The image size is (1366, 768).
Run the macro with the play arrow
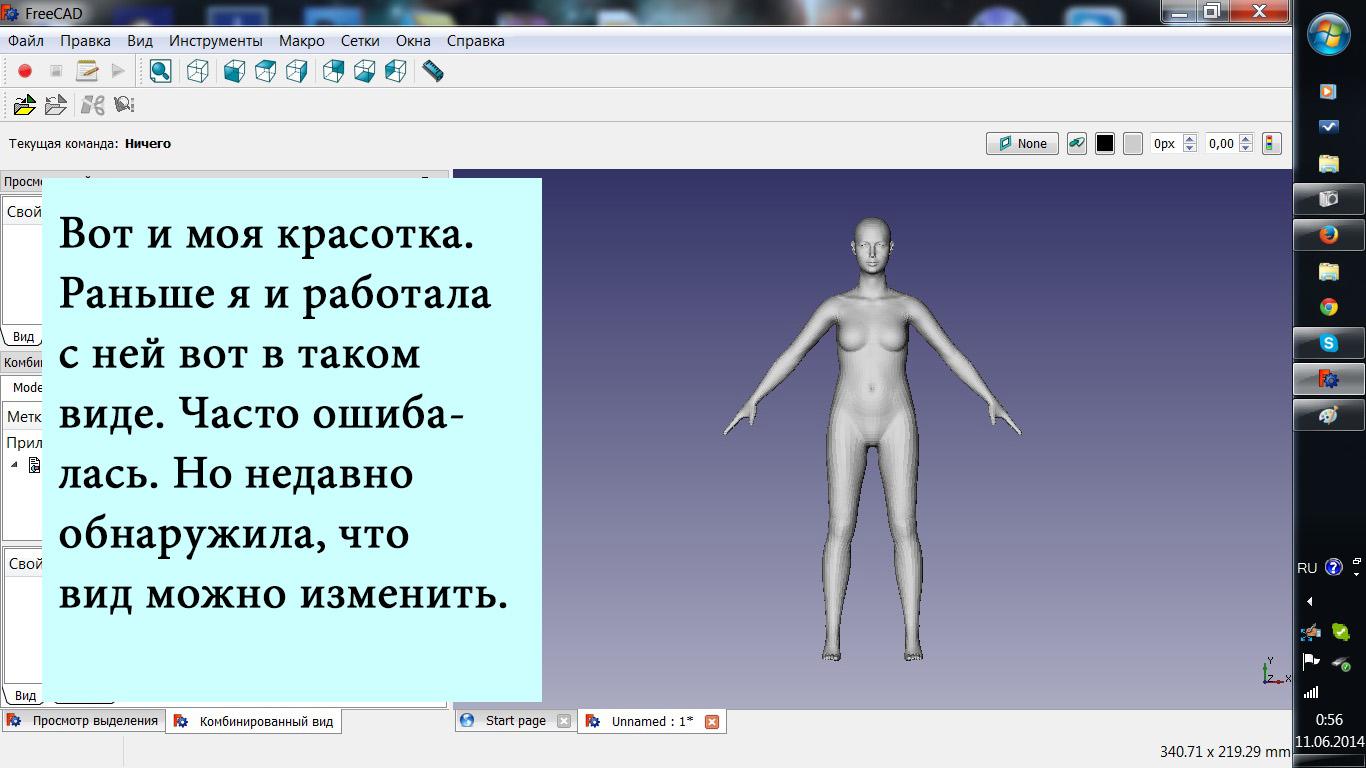click(x=118, y=71)
